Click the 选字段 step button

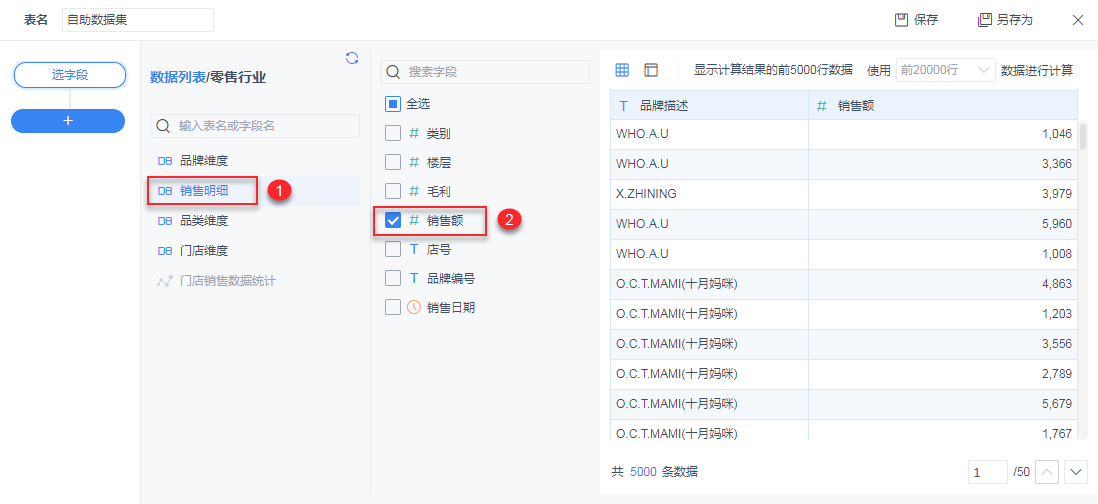(x=69, y=75)
